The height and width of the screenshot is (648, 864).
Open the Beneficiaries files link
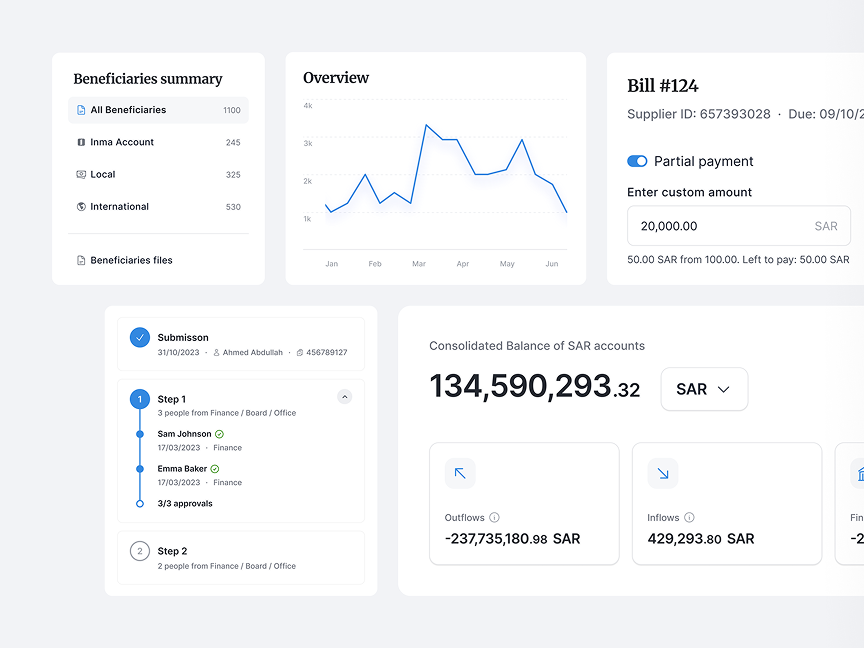[131, 260]
